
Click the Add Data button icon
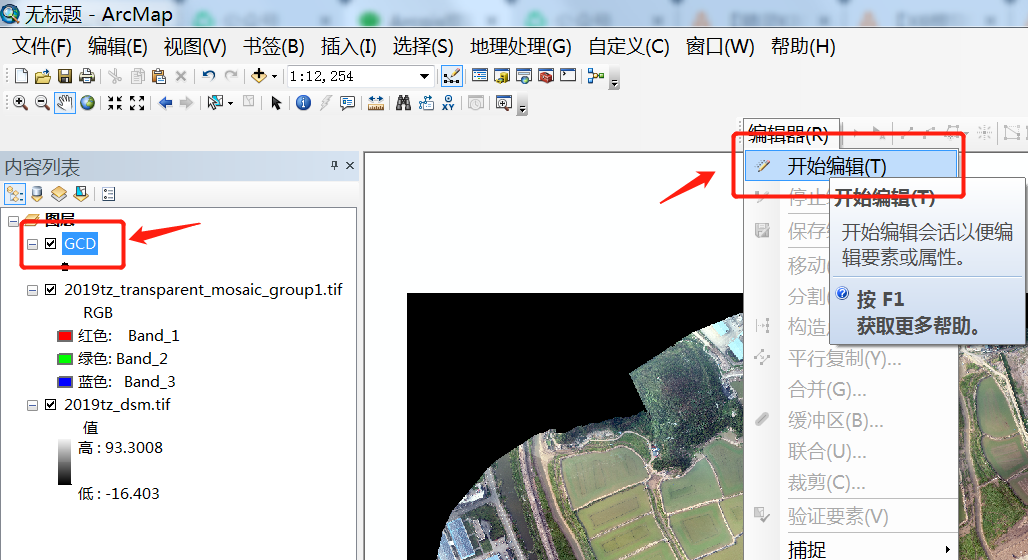(x=259, y=76)
